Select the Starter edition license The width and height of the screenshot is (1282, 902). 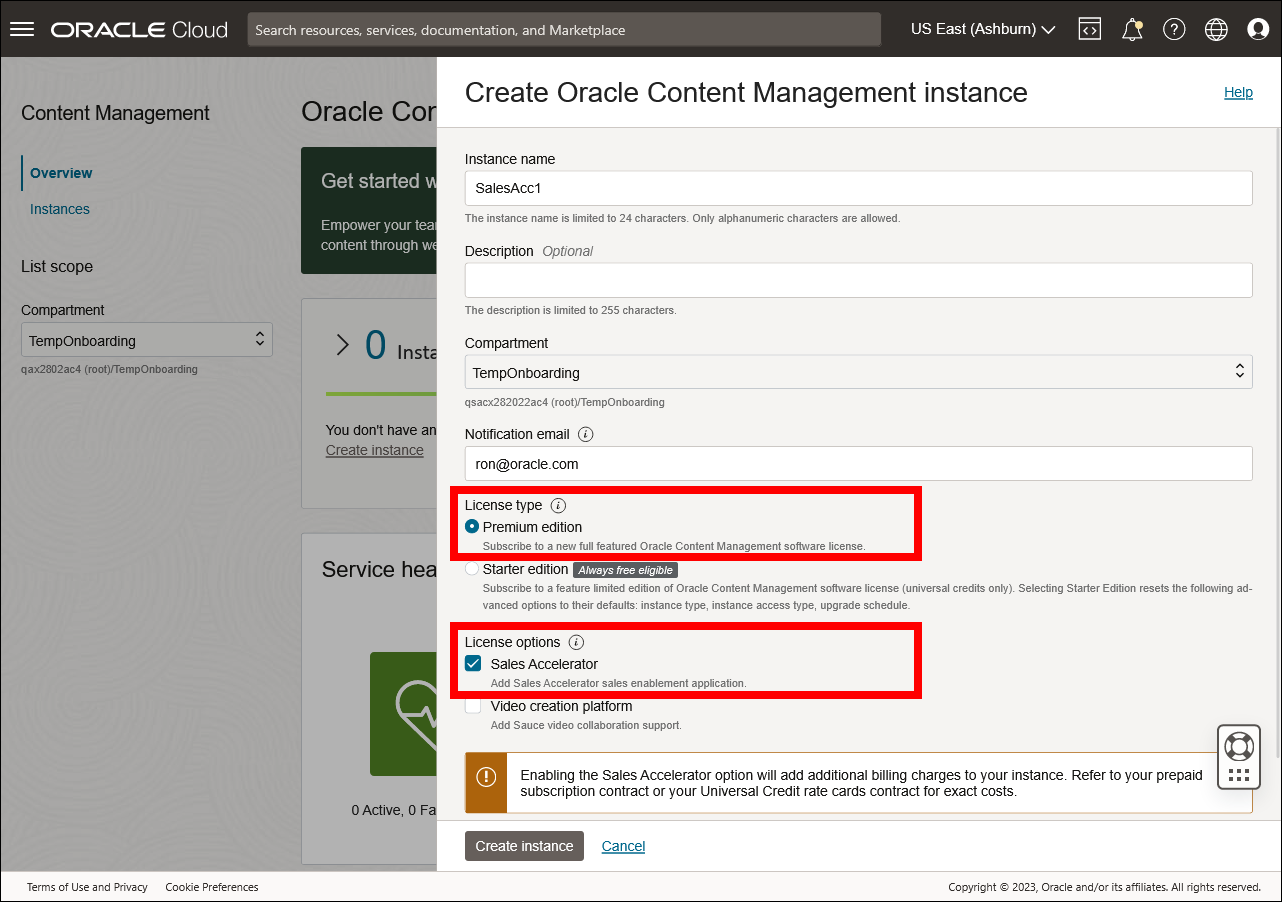pos(471,568)
